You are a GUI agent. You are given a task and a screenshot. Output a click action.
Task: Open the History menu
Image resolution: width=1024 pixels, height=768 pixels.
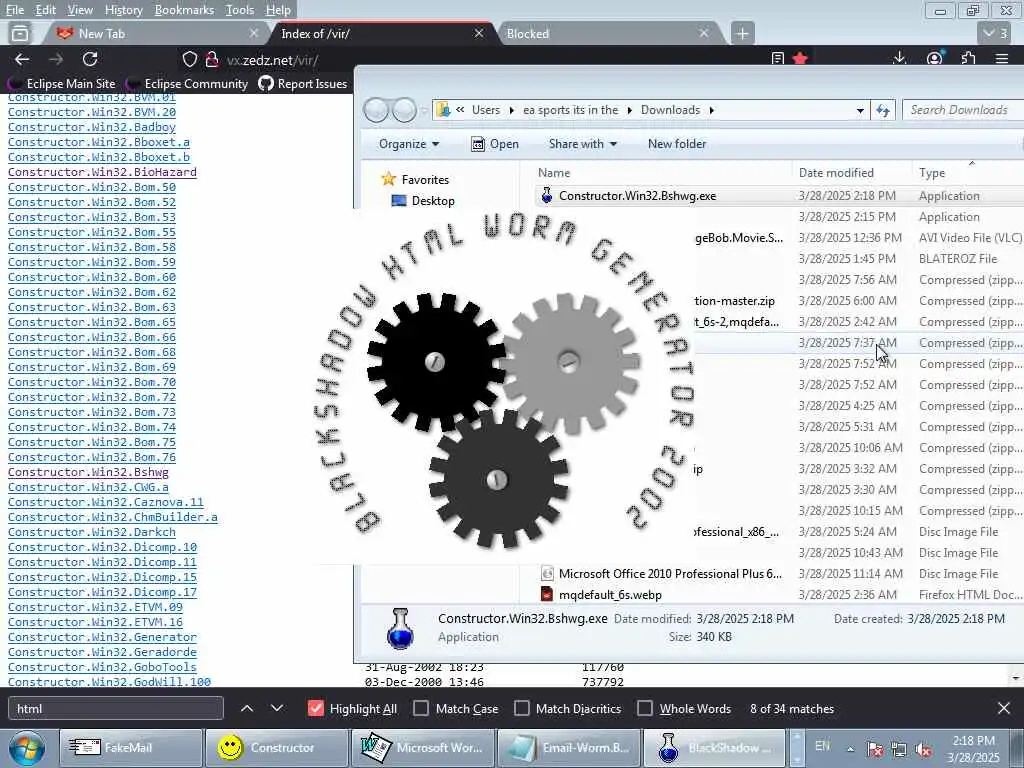[x=123, y=10]
